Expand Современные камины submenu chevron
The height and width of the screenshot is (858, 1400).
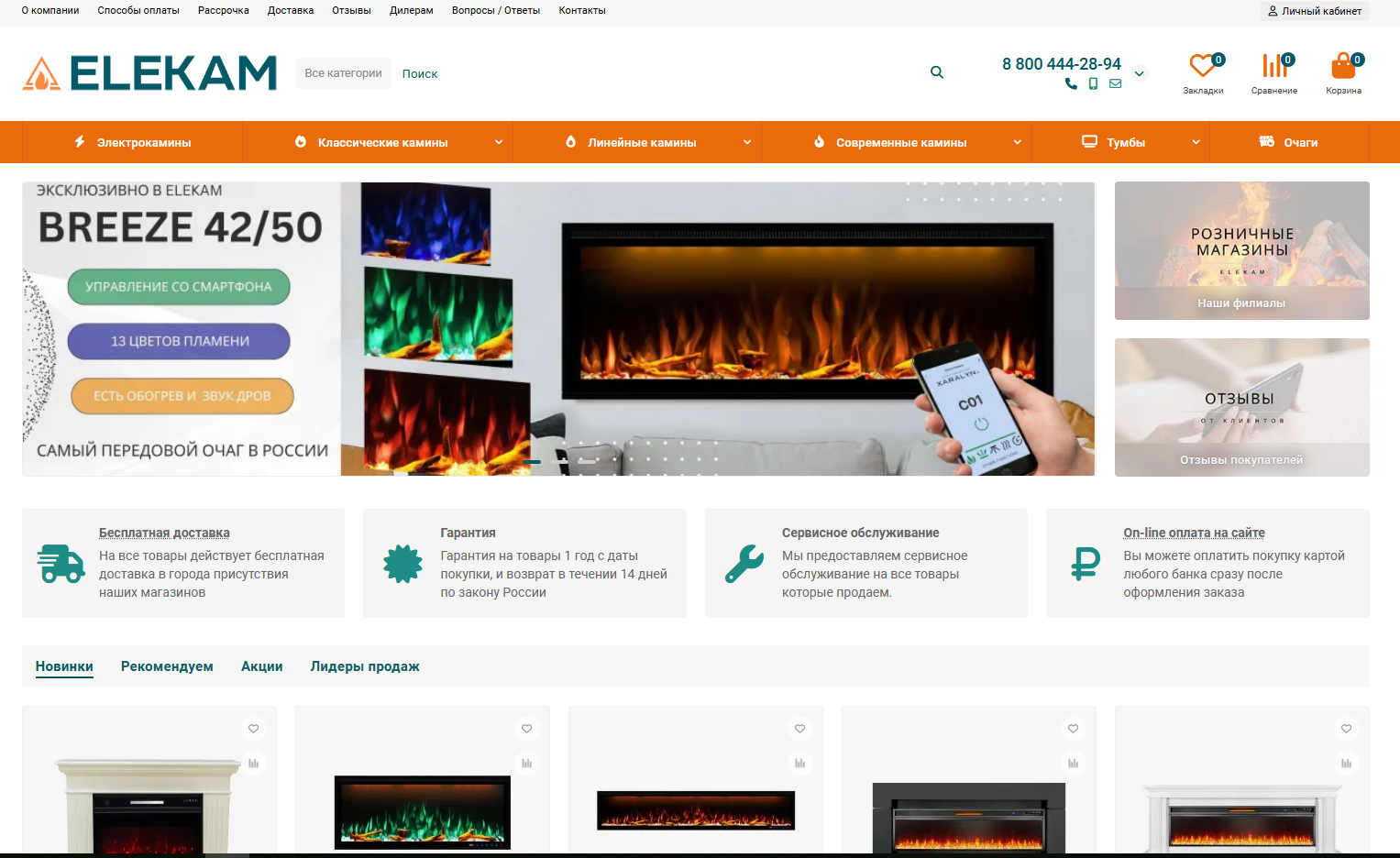(1018, 142)
